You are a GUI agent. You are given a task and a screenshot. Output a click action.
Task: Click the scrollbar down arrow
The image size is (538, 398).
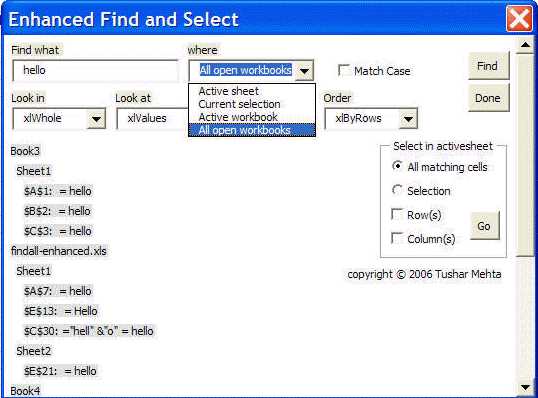click(x=525, y=387)
